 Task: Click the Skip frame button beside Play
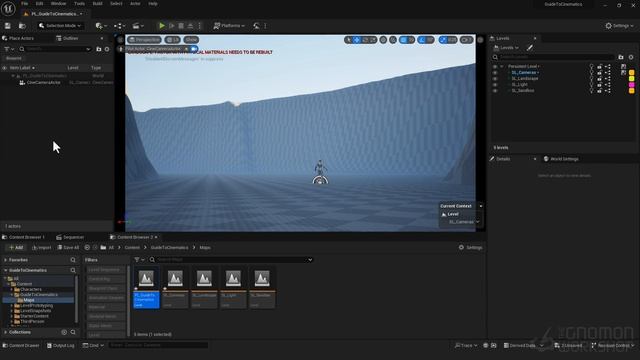coord(172,26)
